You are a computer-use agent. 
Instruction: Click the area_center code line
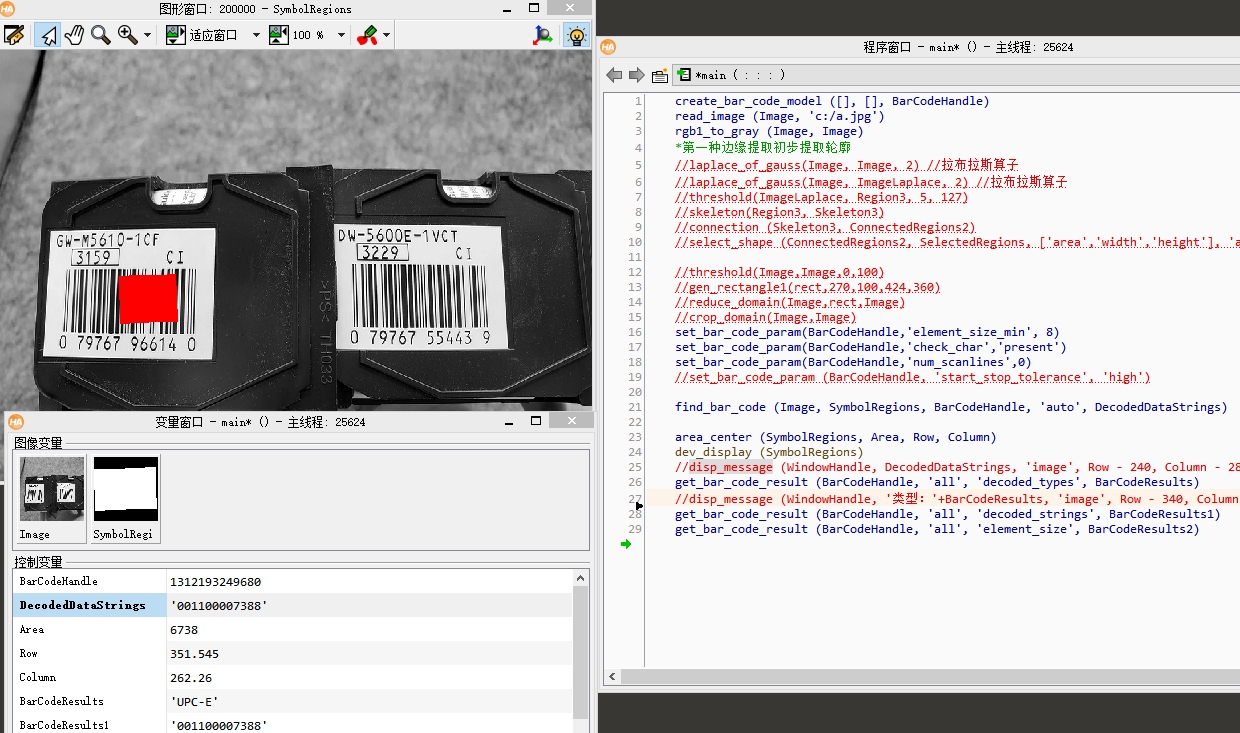[836, 437]
